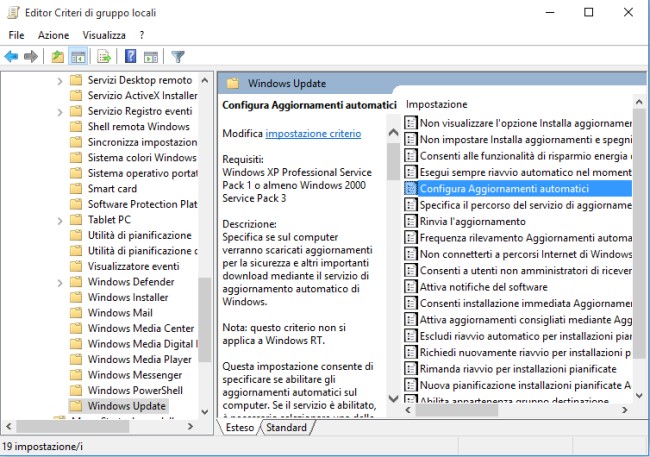Click settings list vertical scroll down arrow
The image size is (650, 457).
coord(639,395)
